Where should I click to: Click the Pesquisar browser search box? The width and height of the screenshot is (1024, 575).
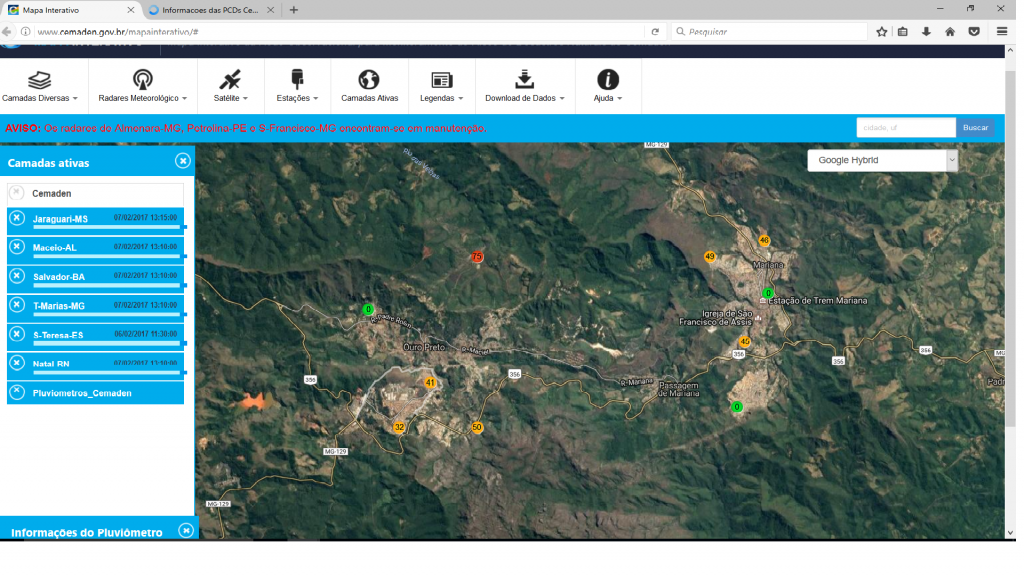[769, 31]
